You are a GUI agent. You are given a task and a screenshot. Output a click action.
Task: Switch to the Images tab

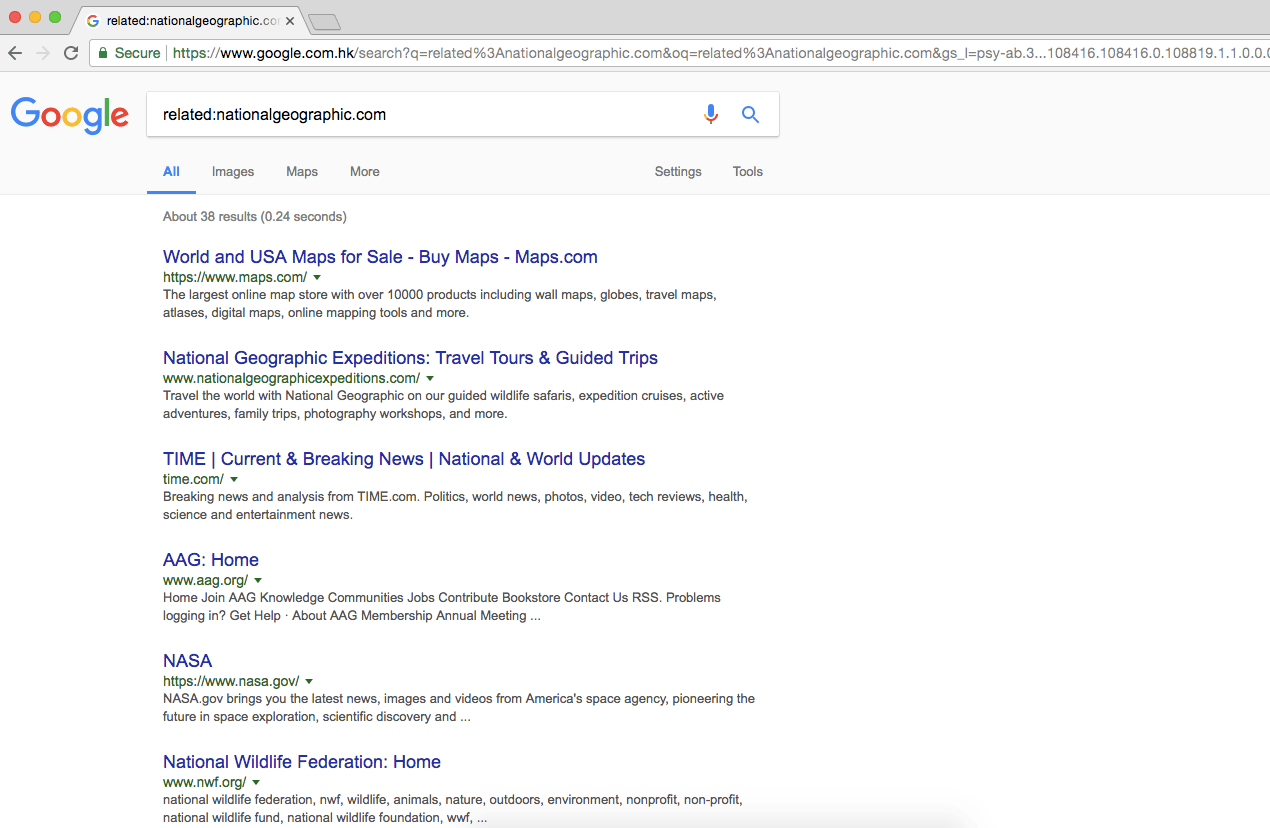pyautogui.click(x=233, y=172)
